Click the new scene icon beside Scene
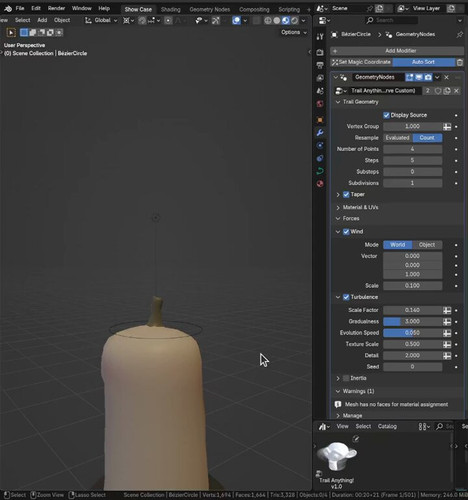This screenshot has width=468, height=500. 379,8
